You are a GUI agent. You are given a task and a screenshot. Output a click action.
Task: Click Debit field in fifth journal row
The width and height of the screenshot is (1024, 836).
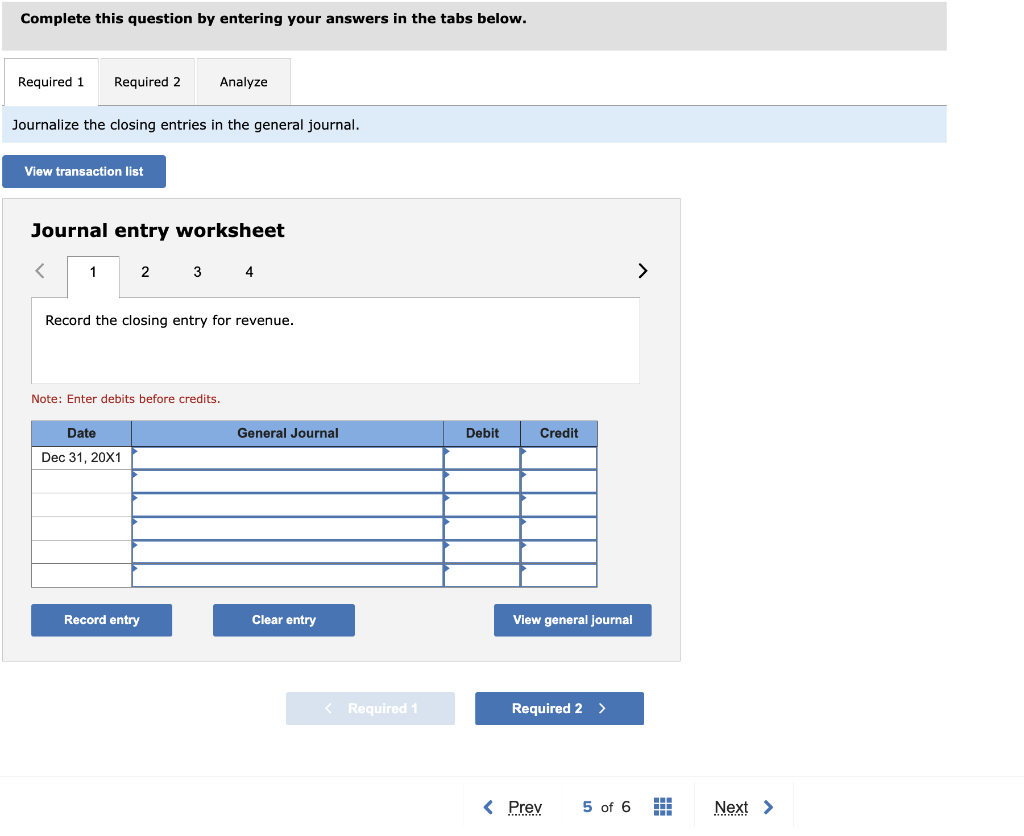482,552
